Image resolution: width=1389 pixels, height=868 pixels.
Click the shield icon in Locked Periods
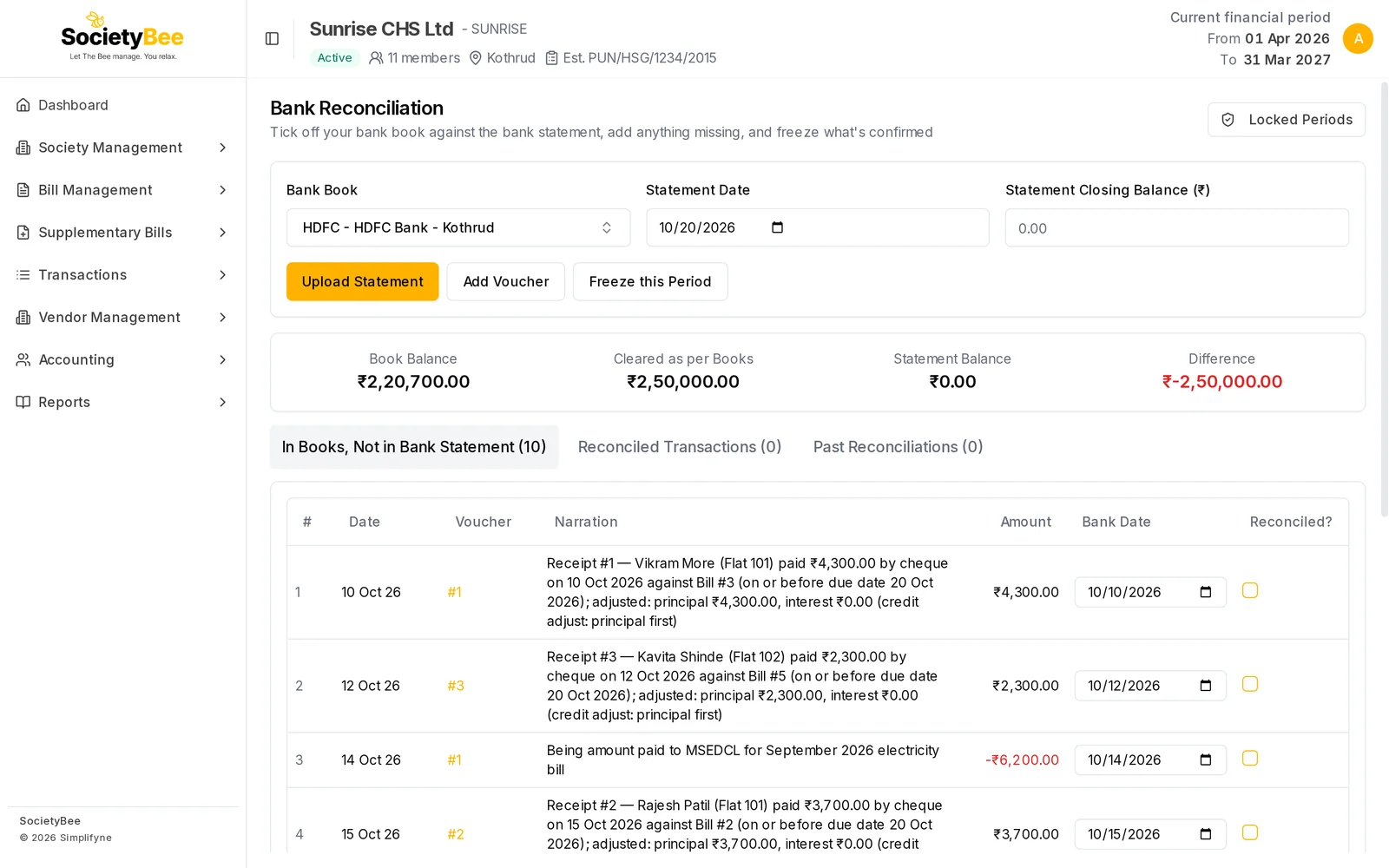(1228, 120)
